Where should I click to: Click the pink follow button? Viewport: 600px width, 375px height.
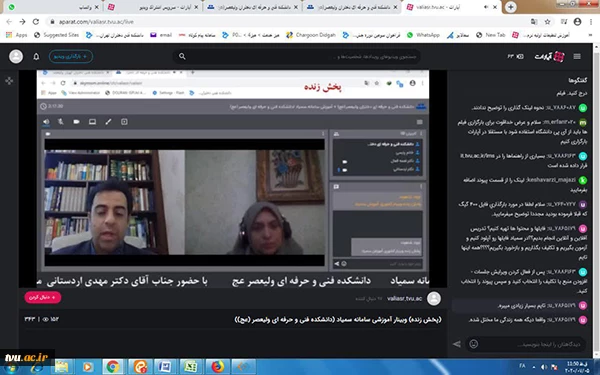pos(43,297)
